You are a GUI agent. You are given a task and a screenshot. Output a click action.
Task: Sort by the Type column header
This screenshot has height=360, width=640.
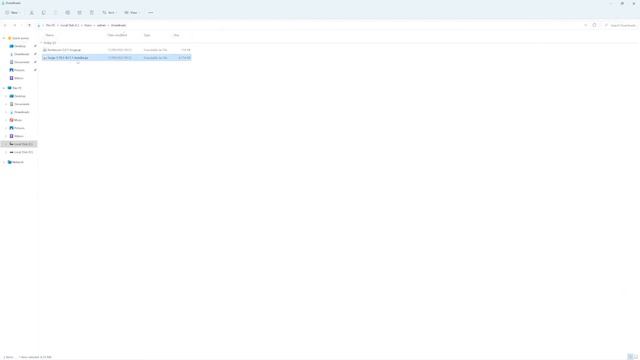tap(147, 35)
